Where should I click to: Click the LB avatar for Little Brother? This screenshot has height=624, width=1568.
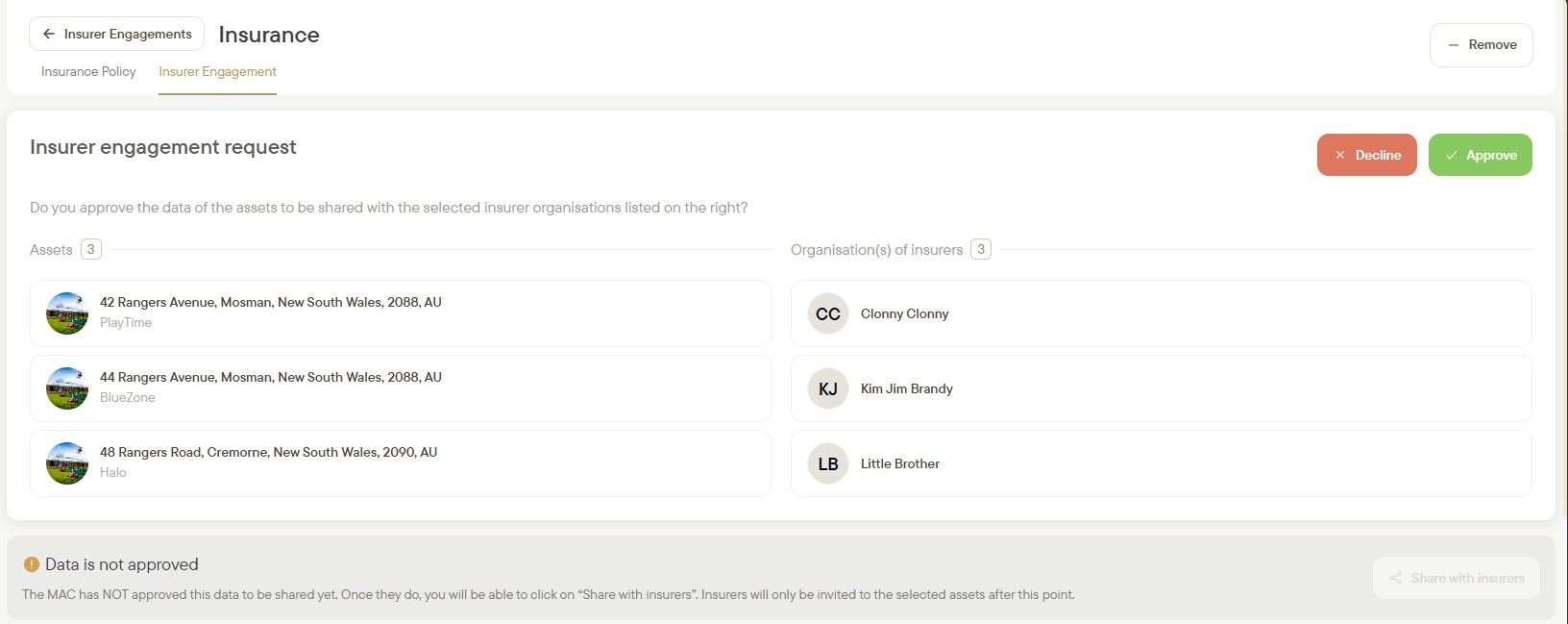(828, 463)
